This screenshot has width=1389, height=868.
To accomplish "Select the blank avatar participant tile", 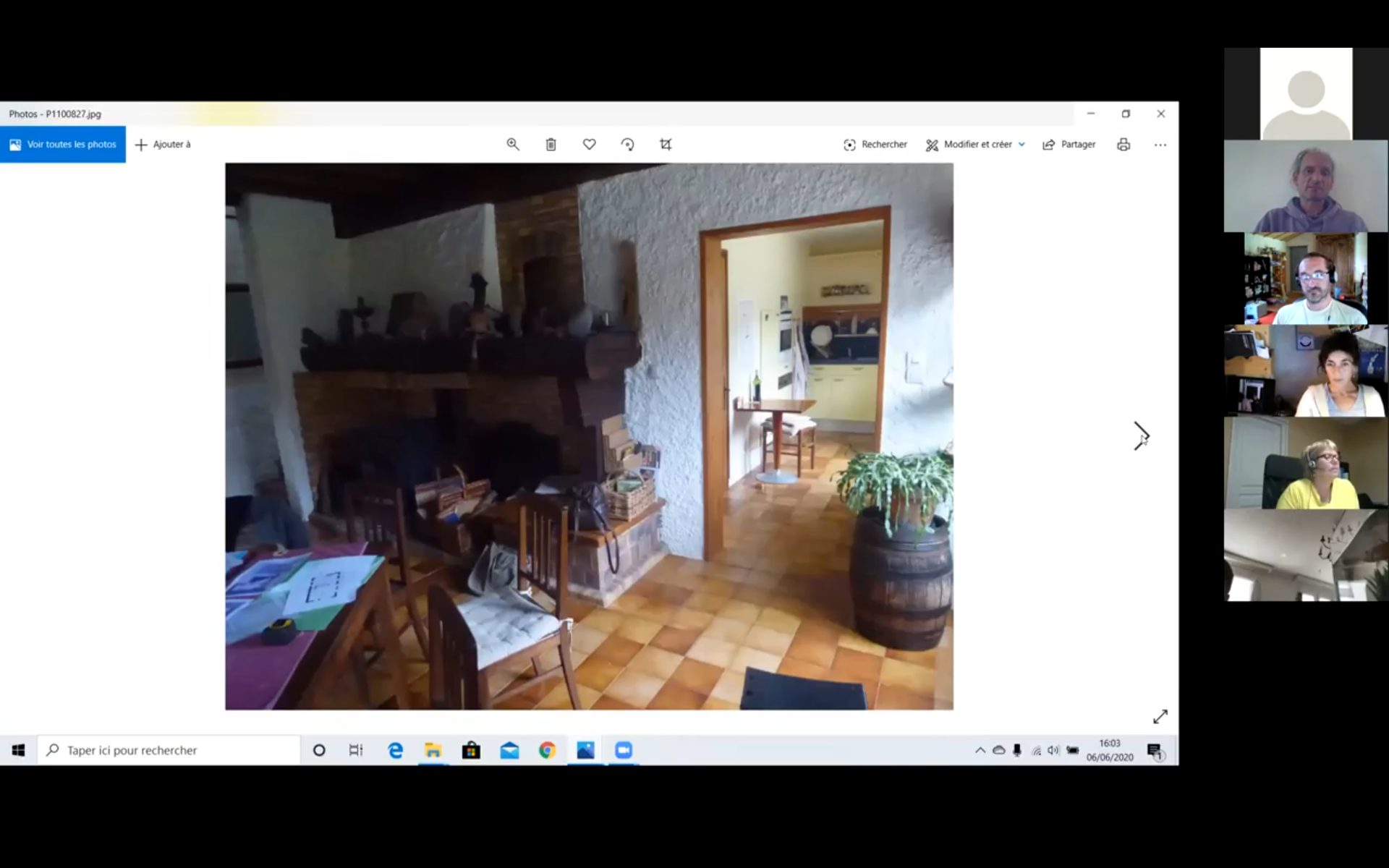I will [x=1306, y=93].
